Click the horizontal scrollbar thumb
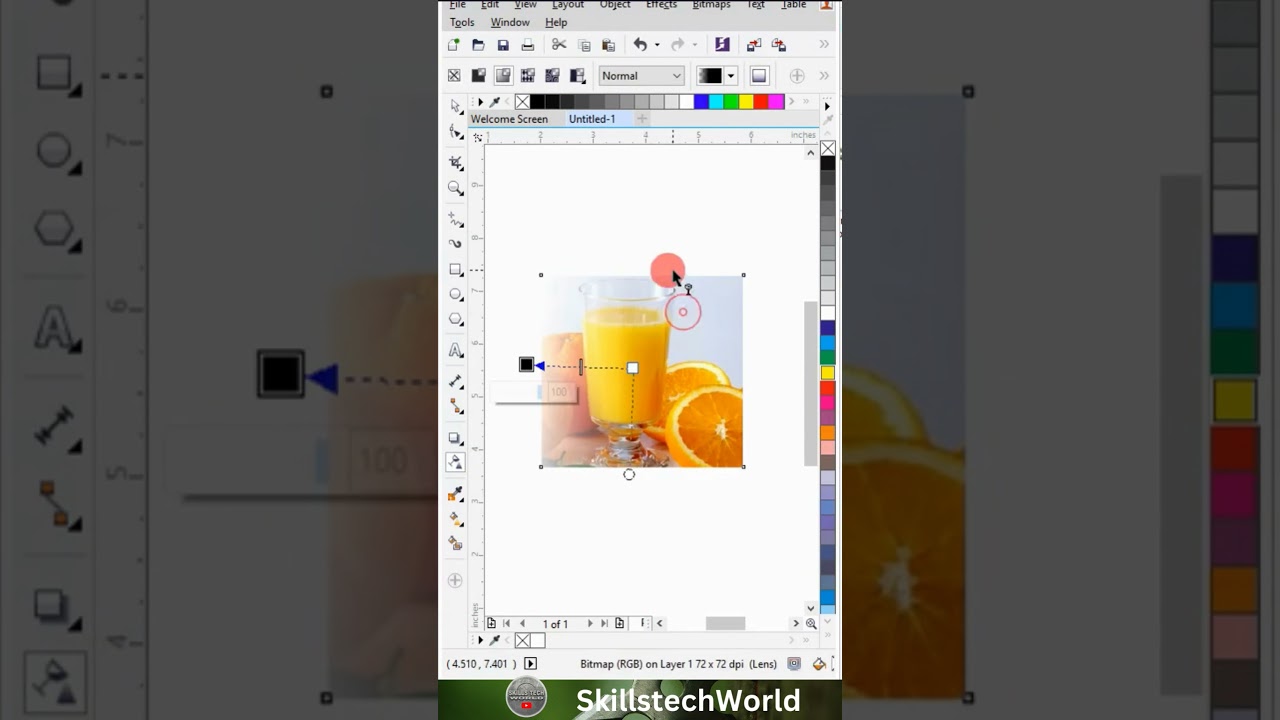Image resolution: width=1280 pixels, height=720 pixels. point(725,624)
